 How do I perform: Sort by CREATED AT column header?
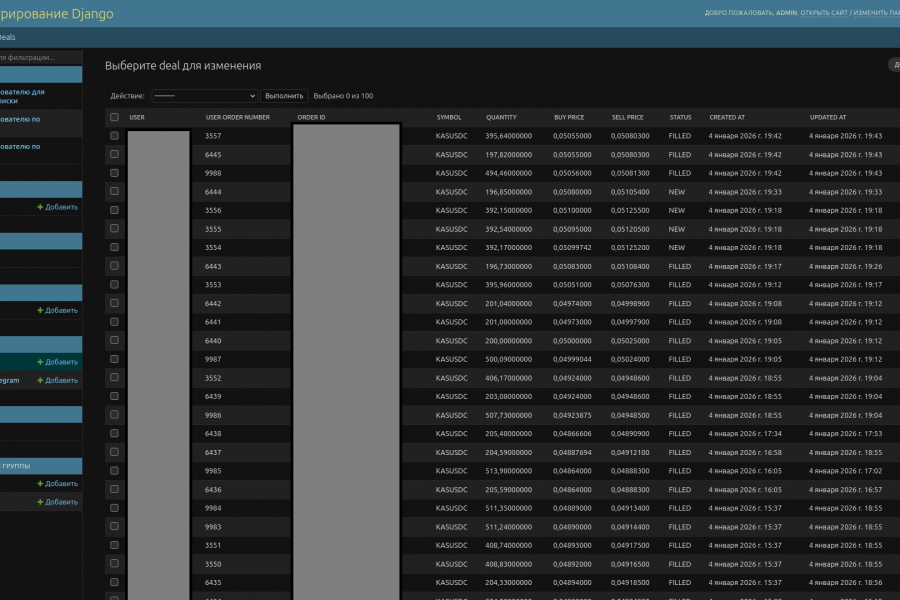727,117
